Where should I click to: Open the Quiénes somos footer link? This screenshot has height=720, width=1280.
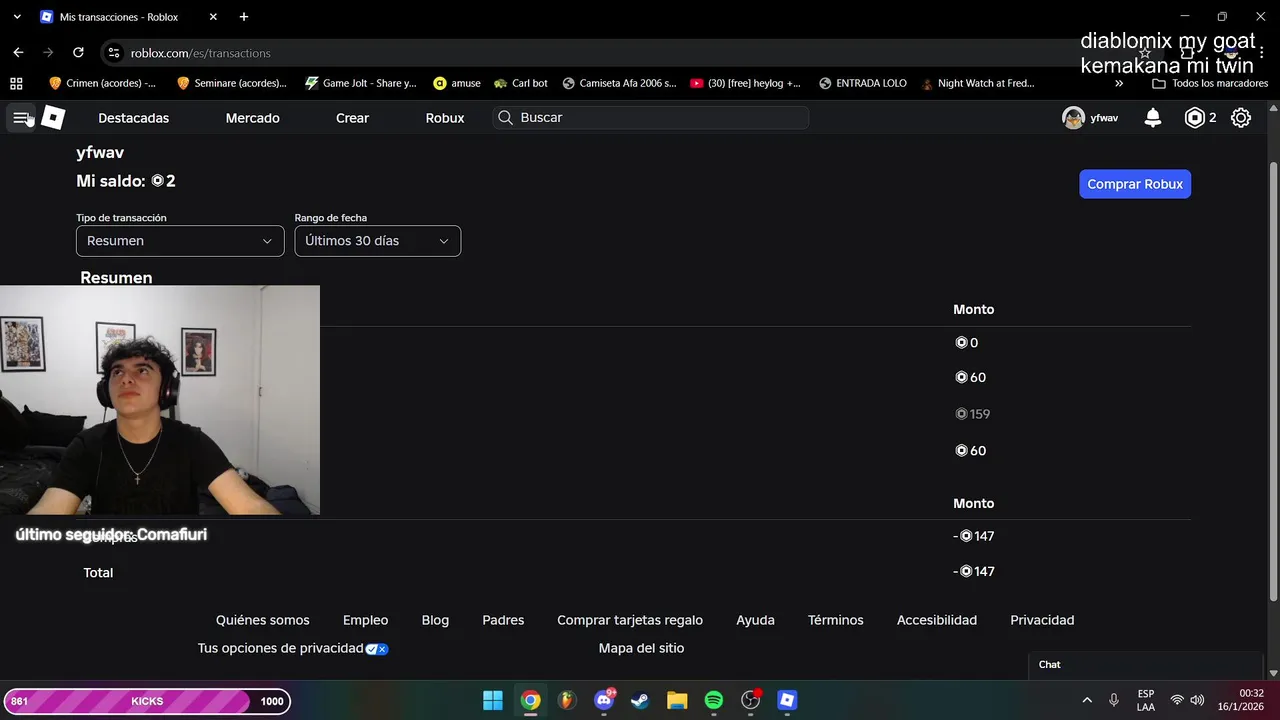coord(263,620)
